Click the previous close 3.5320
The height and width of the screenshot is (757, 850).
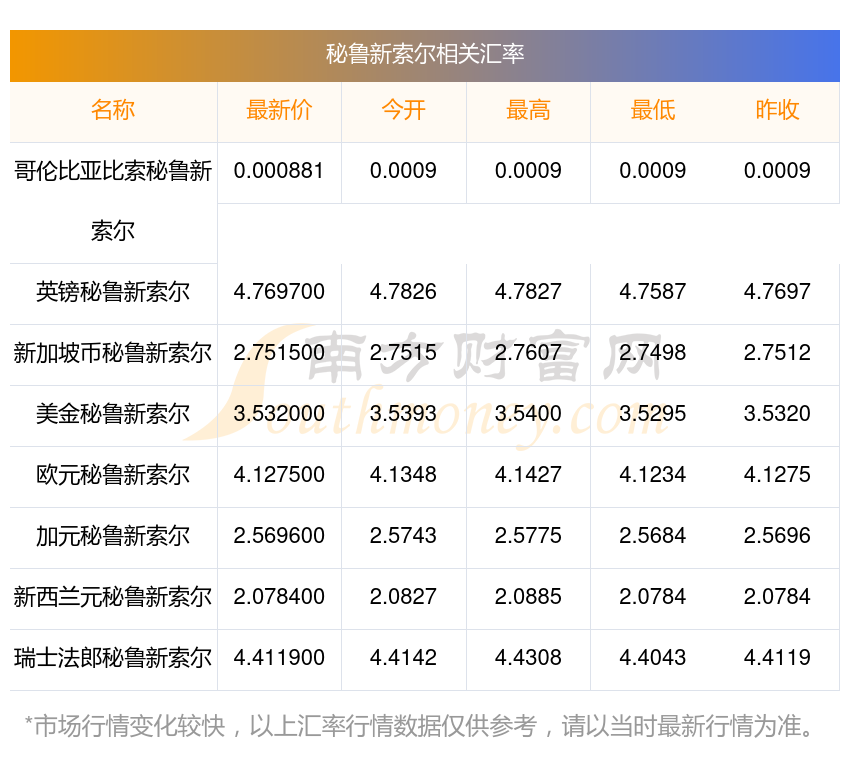pos(777,414)
